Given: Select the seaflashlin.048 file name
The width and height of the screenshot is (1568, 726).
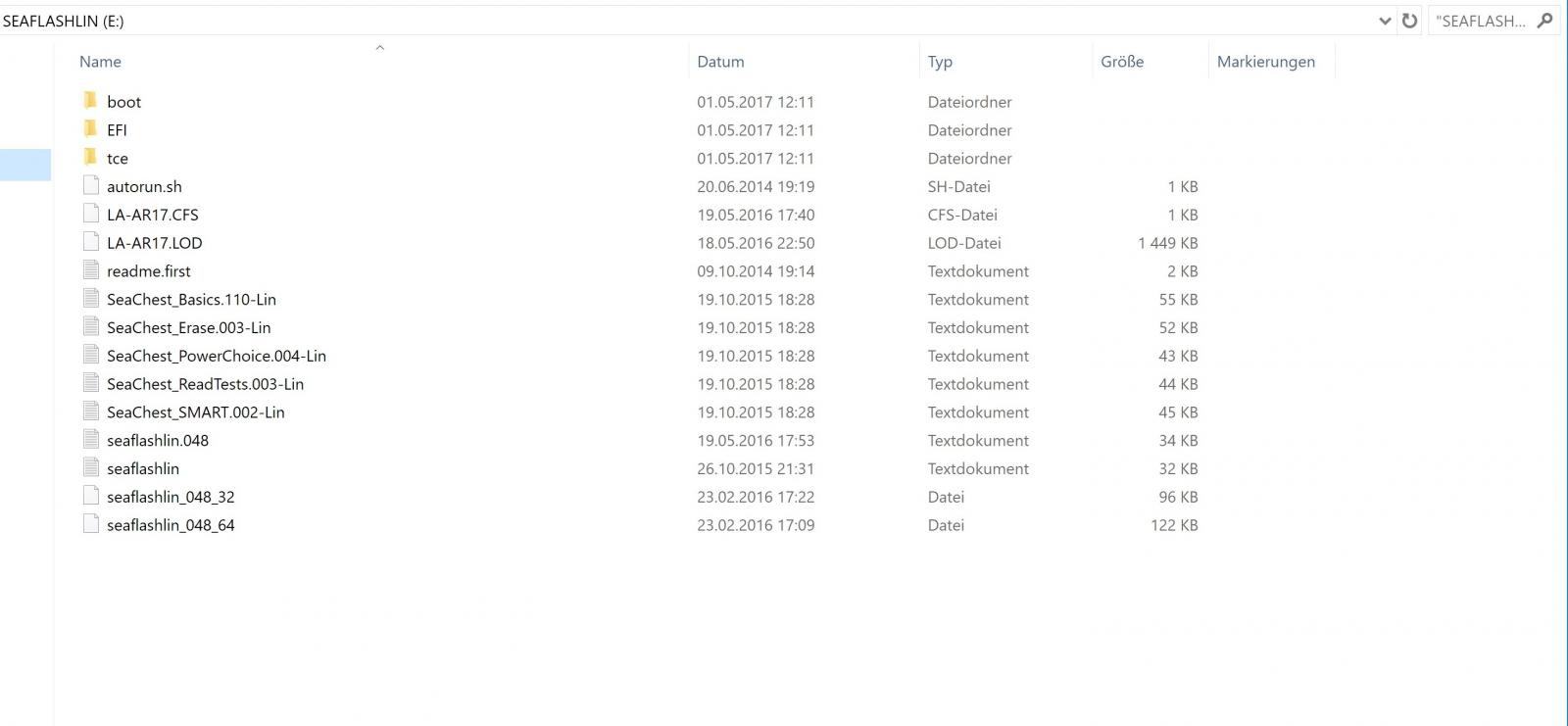Looking at the screenshot, I should click(x=158, y=441).
